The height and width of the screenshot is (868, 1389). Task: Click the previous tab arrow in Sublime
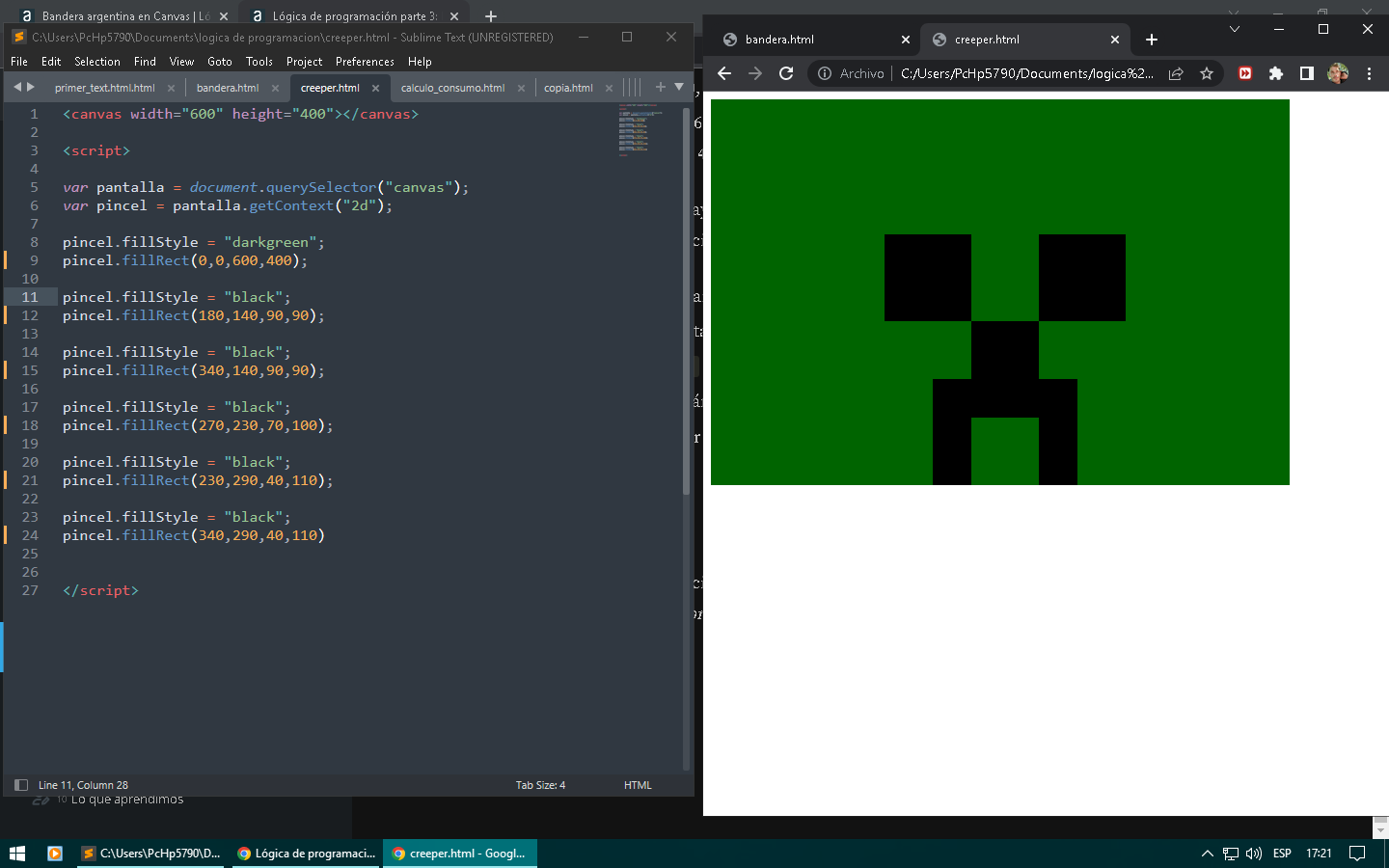click(16, 87)
